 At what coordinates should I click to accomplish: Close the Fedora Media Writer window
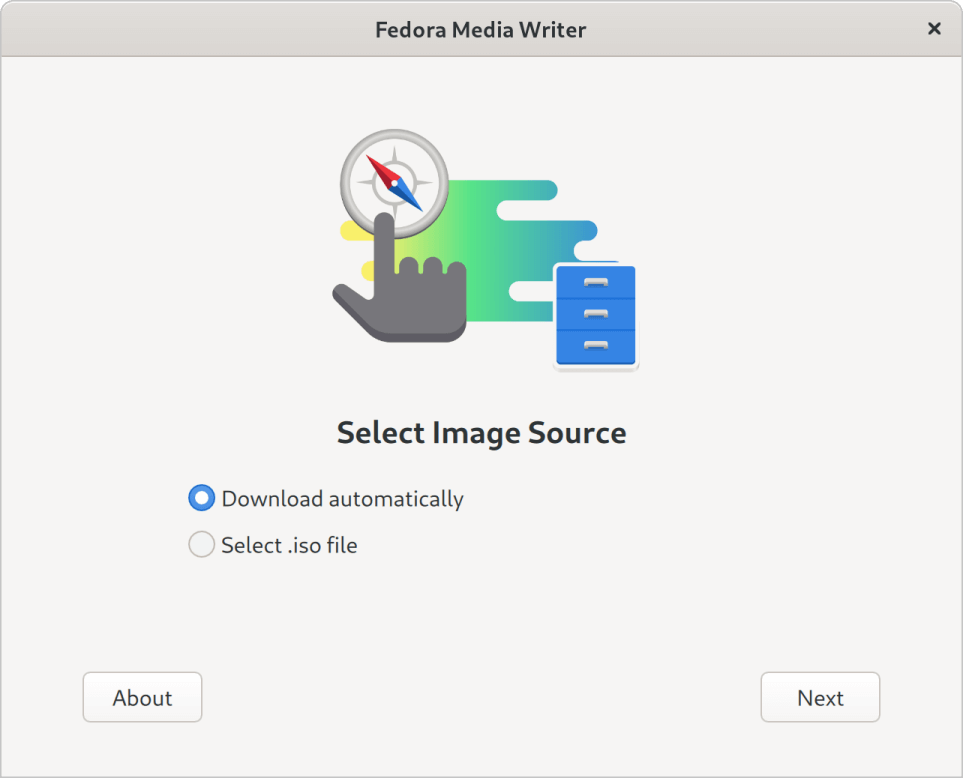coord(932,29)
